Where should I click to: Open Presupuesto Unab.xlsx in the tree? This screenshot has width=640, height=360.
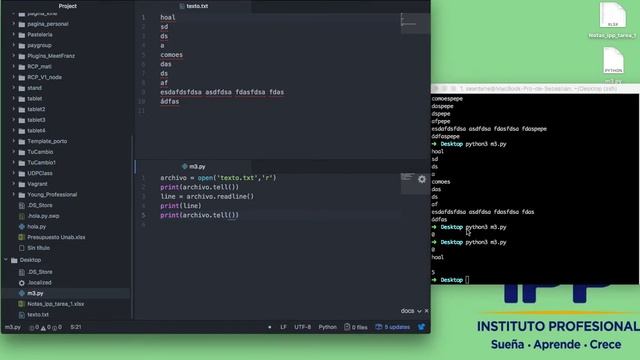point(56,237)
